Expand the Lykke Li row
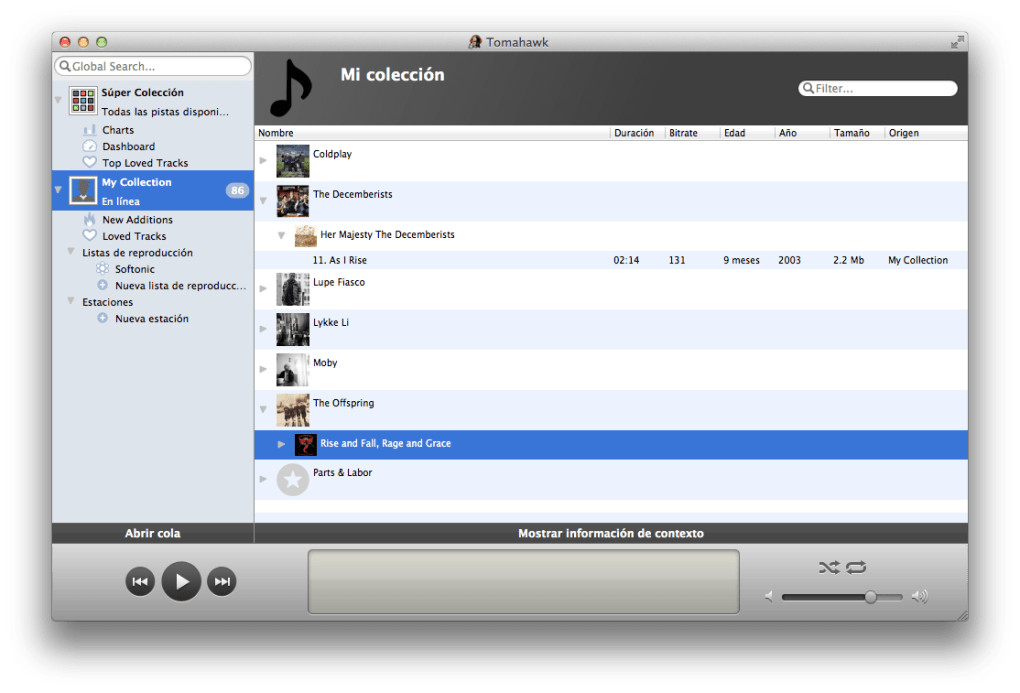Screen dimensions: 1020x693 (x=263, y=329)
